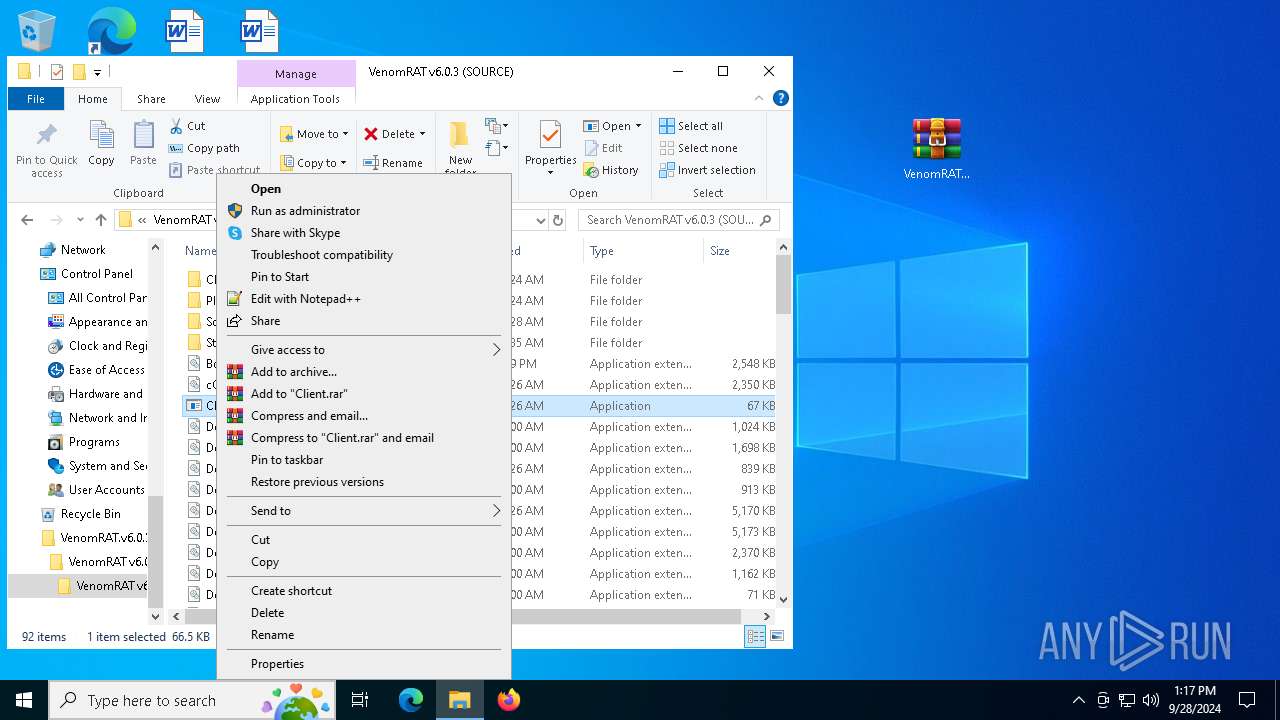
Task: Choose Compress and email...
Action: 364,416
